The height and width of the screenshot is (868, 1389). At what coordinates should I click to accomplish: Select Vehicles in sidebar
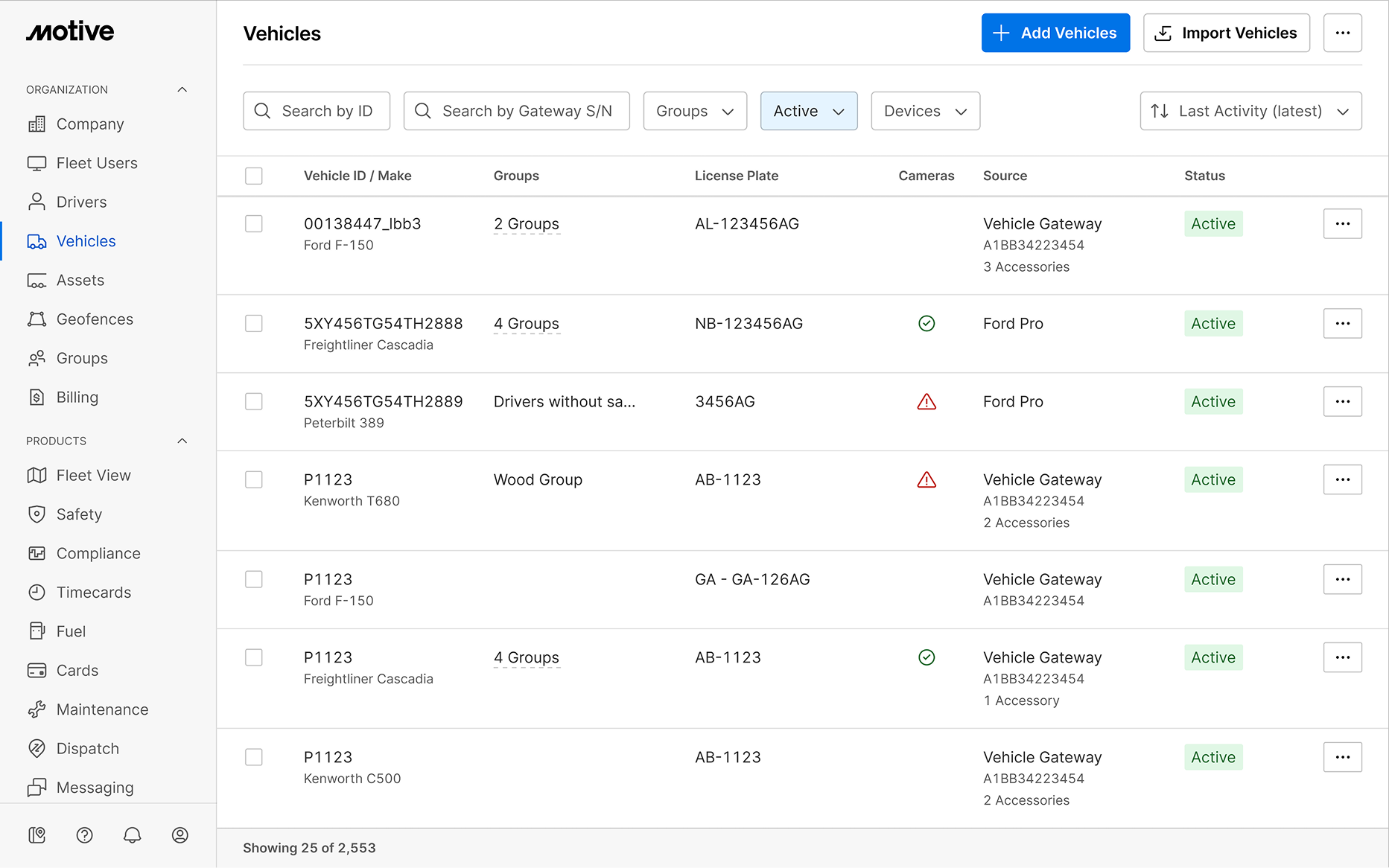point(86,241)
